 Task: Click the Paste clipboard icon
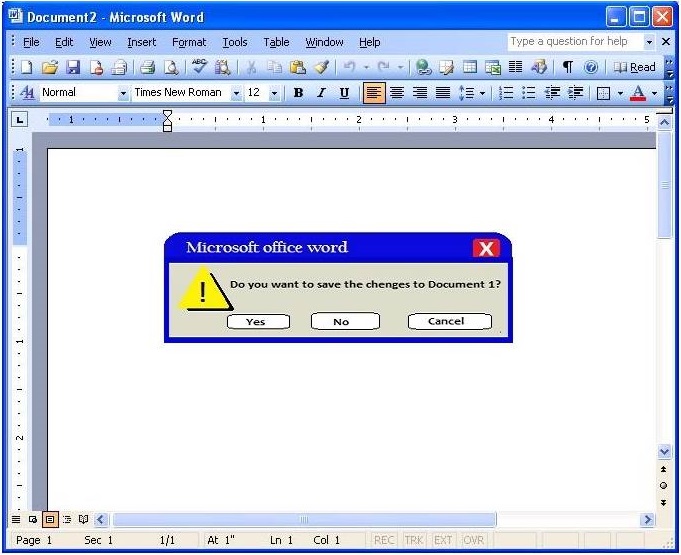(298, 67)
